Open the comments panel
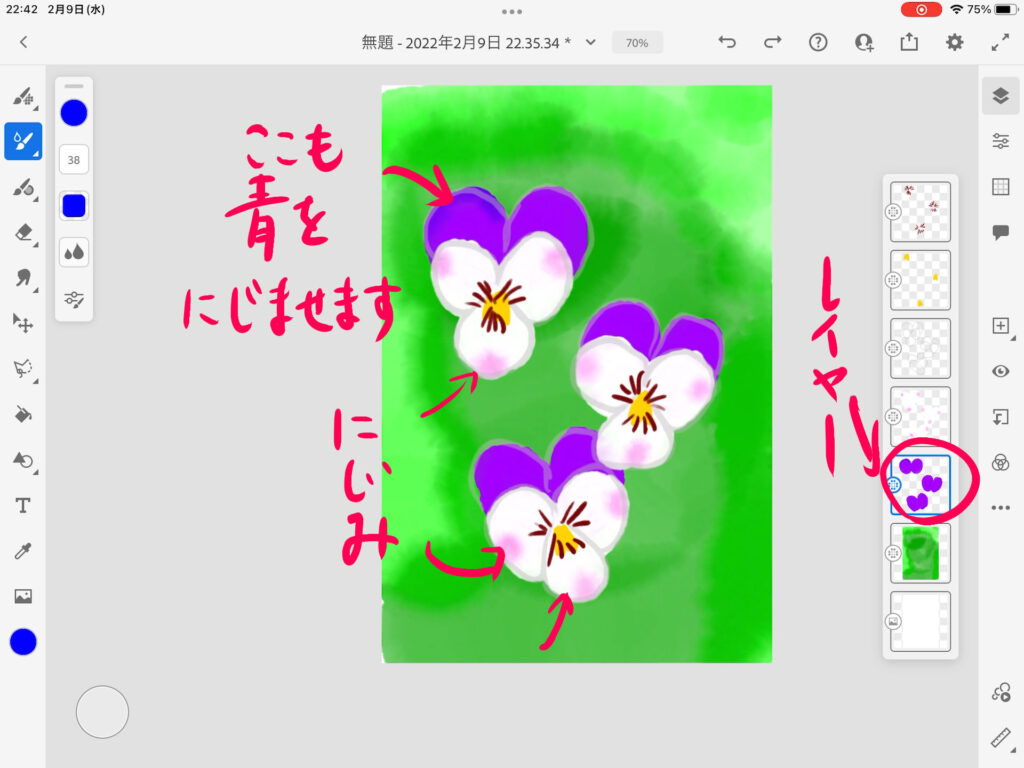The width and height of the screenshot is (1024, 768). coord(1000,232)
